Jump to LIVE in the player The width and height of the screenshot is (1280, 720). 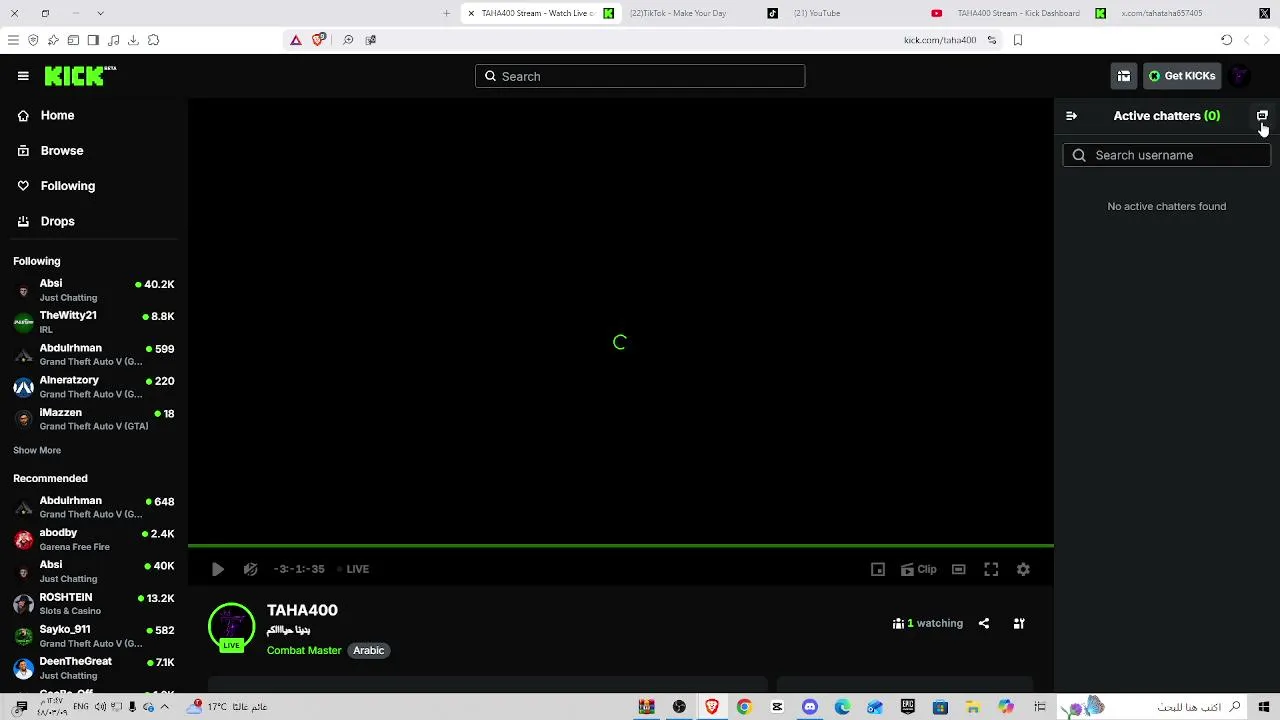352,569
